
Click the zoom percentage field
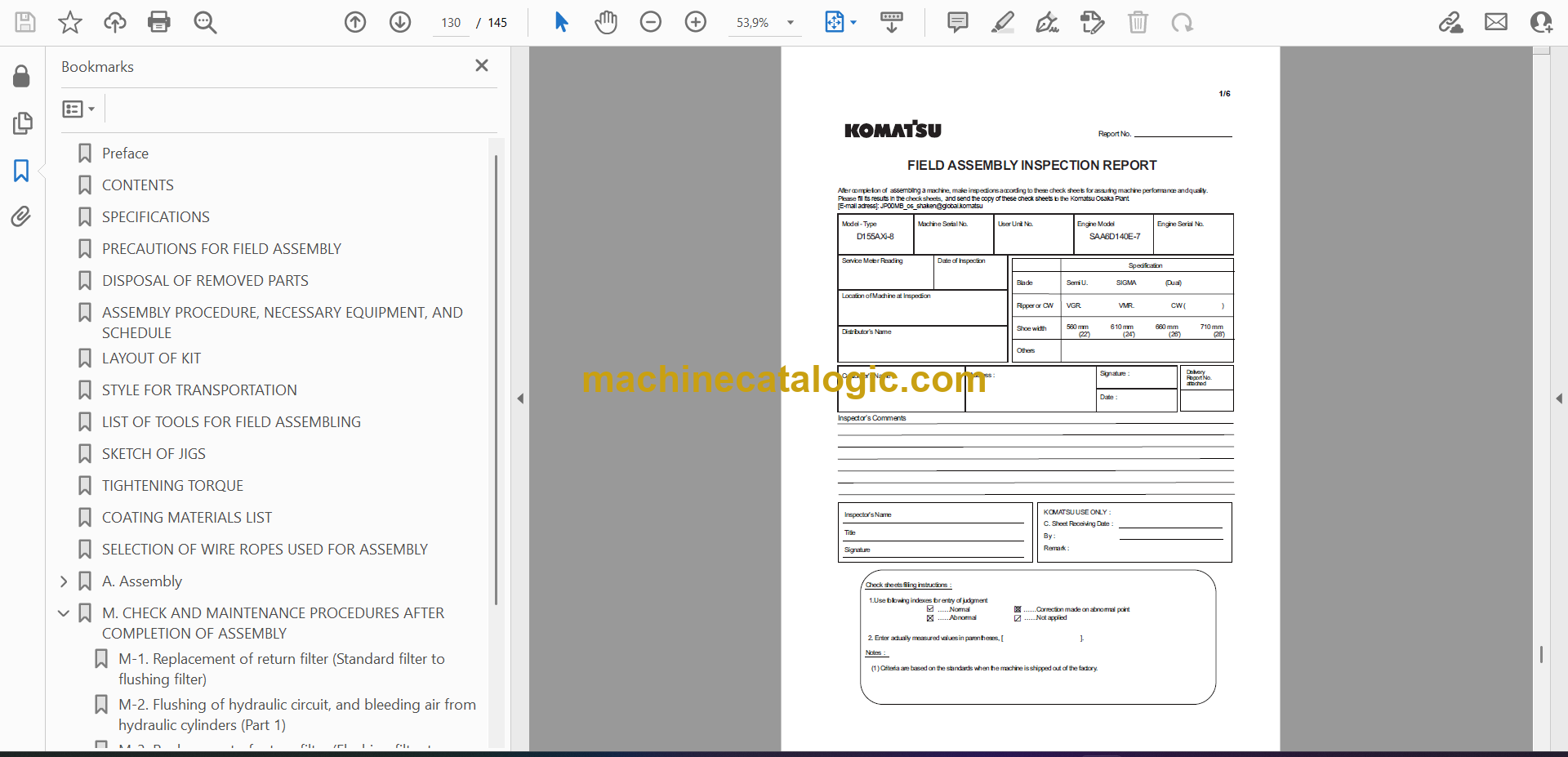pos(753,23)
